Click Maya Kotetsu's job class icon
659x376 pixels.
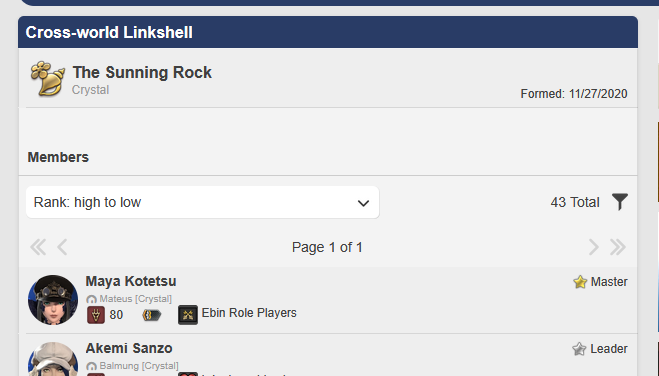(96, 315)
